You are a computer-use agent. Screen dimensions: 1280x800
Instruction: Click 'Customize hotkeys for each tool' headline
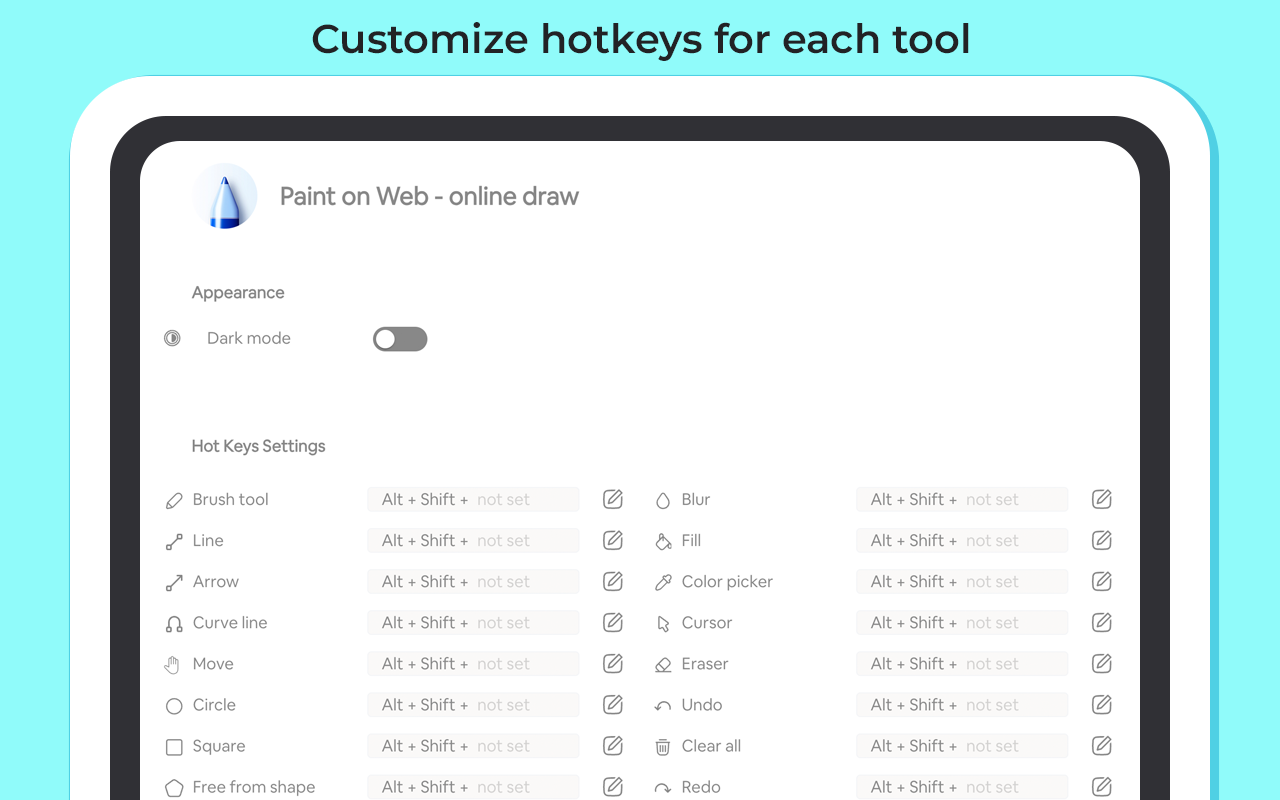point(641,39)
